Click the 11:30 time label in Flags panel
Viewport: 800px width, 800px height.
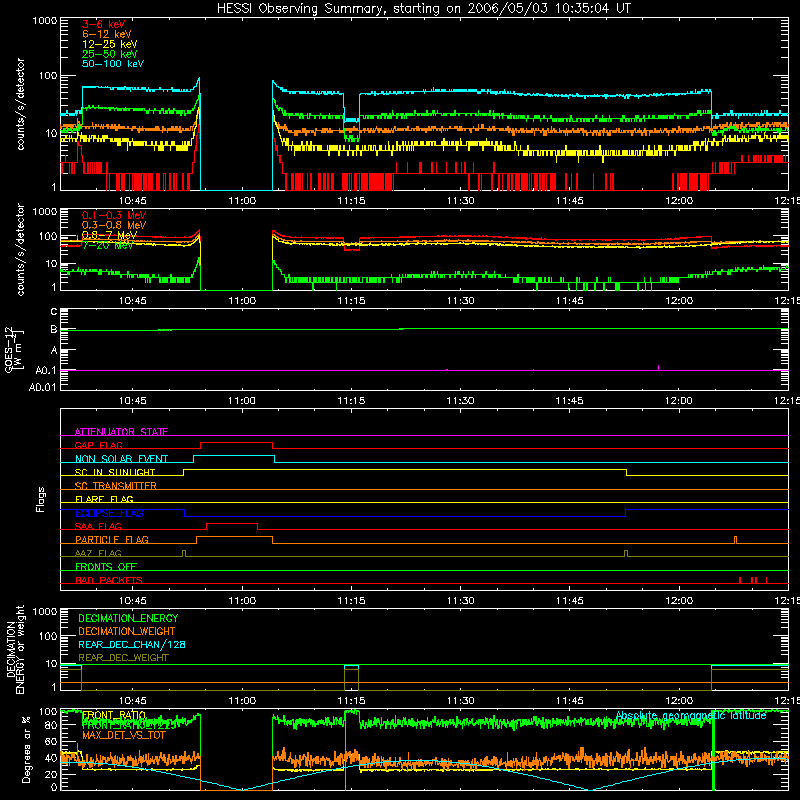click(x=460, y=600)
